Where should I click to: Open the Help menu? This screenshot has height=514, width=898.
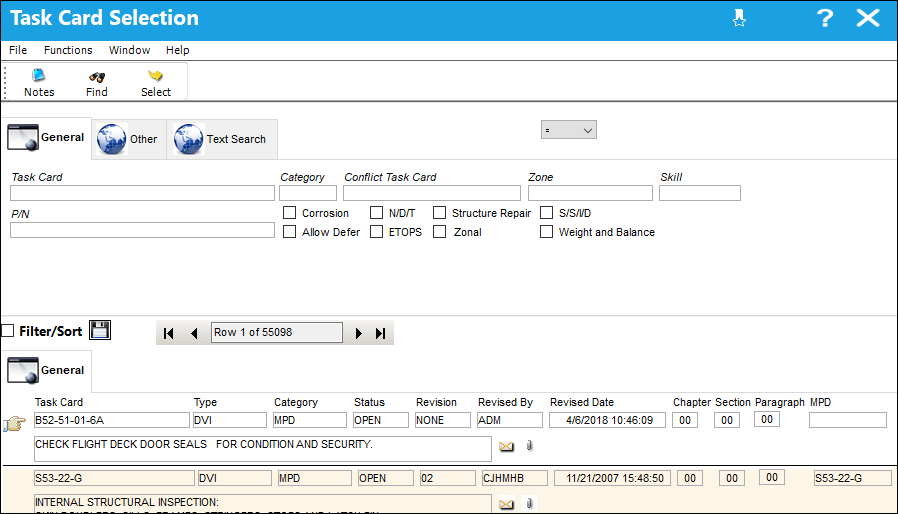coord(178,50)
